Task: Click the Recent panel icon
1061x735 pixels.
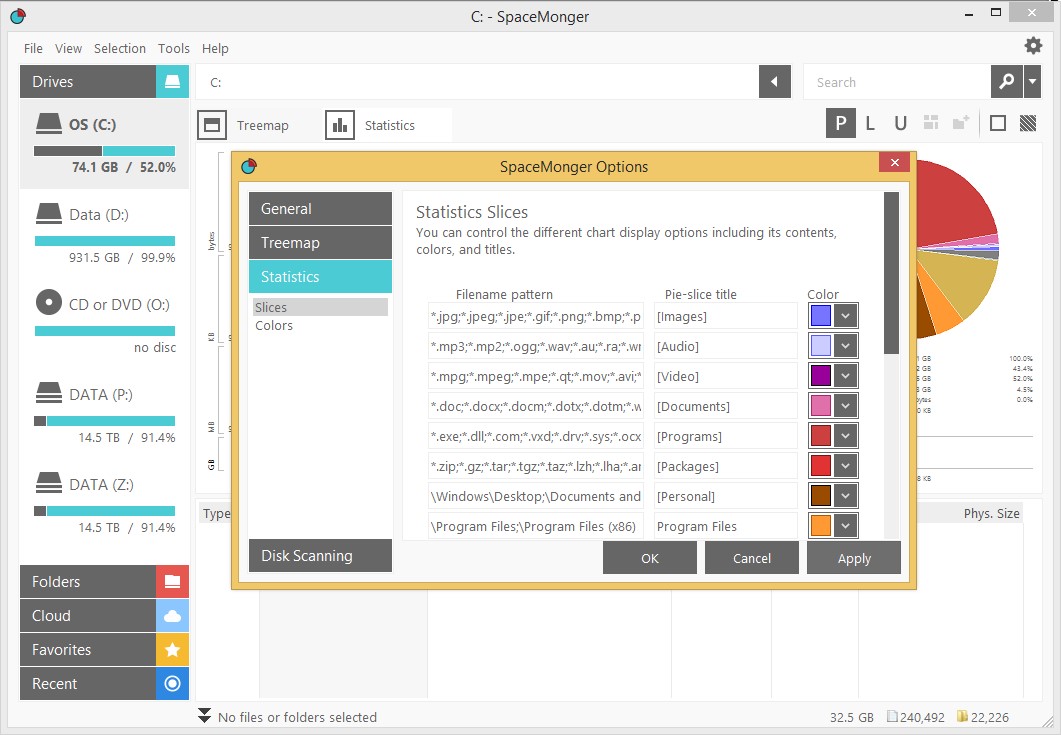Action: point(172,684)
